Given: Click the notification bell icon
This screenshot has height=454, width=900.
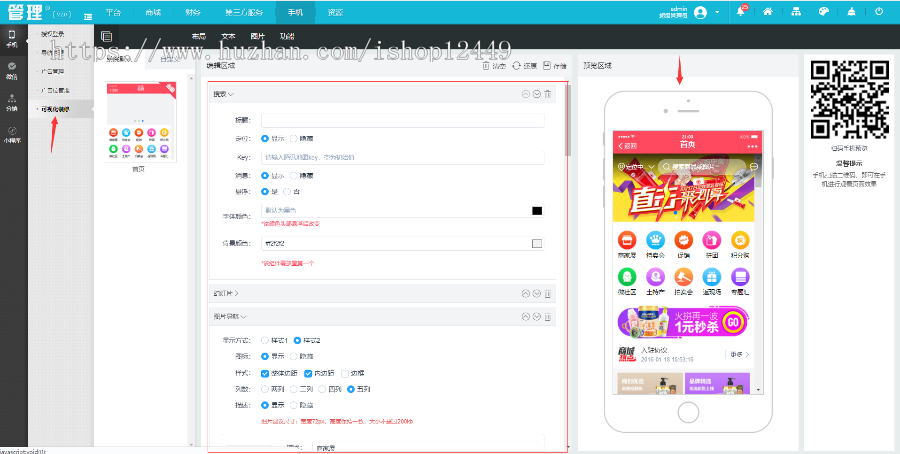Looking at the screenshot, I should coord(741,12).
